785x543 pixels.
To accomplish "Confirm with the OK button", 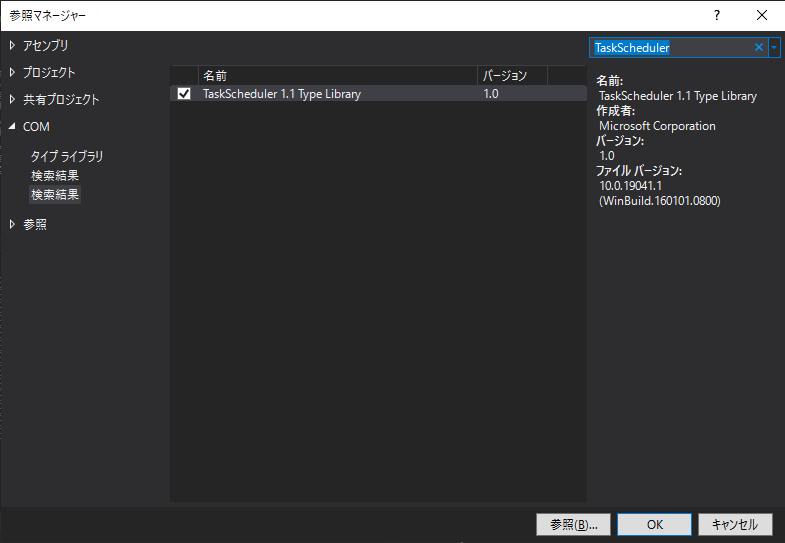I will 654,524.
